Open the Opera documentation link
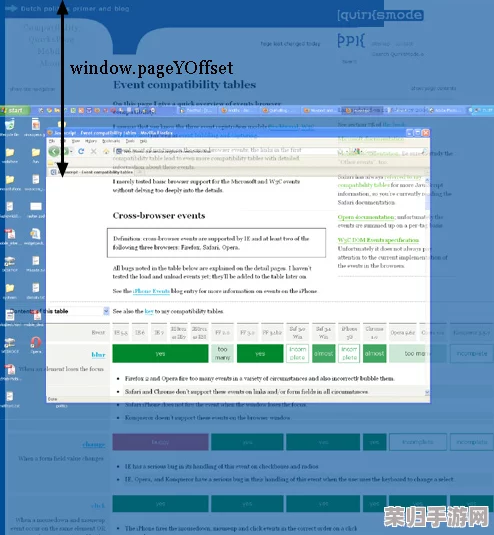 pyautogui.click(x=366, y=217)
